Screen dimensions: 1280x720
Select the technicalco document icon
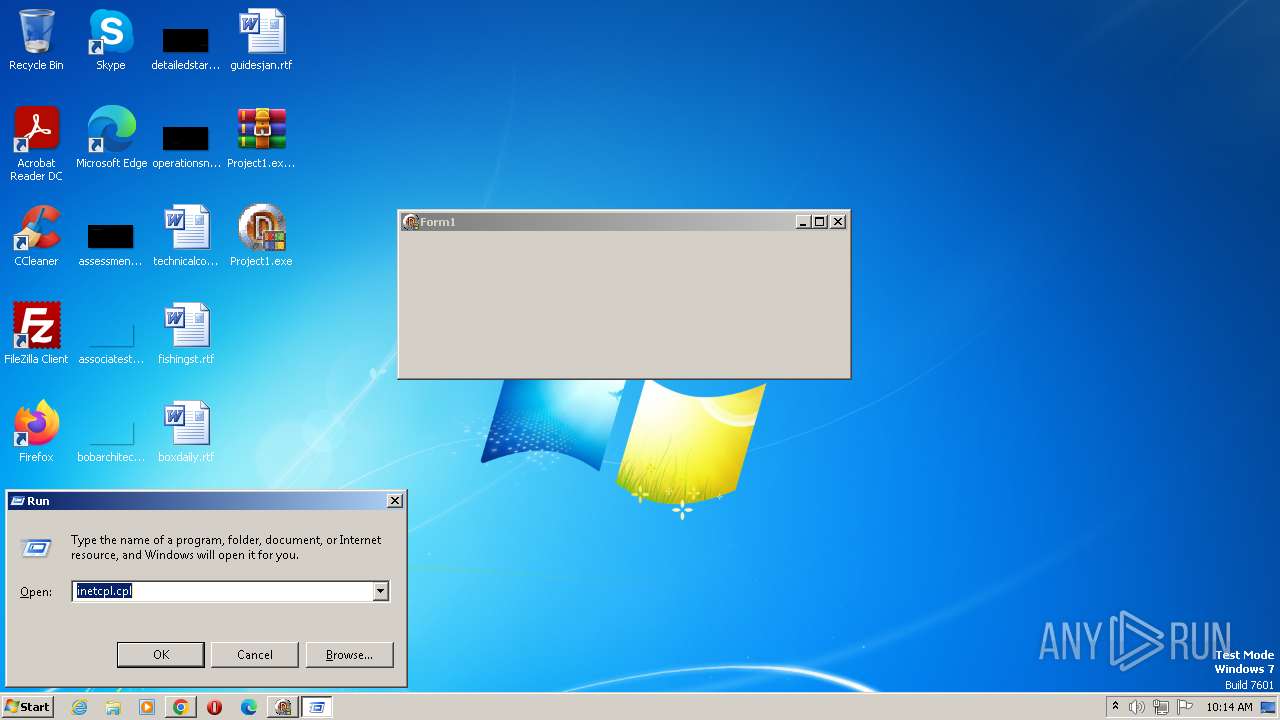coord(185,236)
